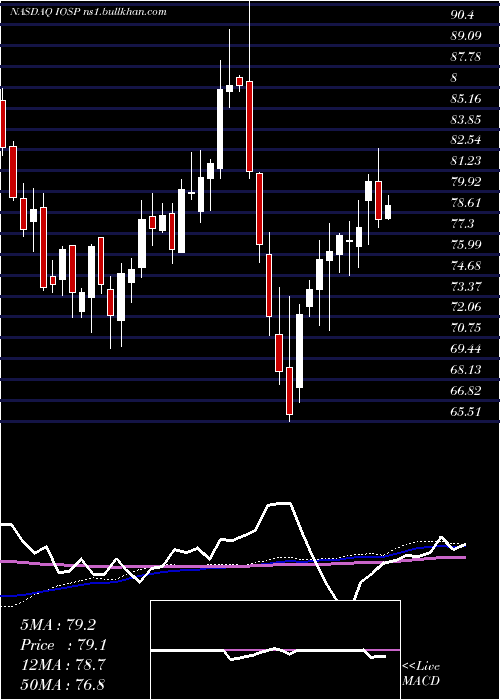Select the 77.3 price axis label
The height and width of the screenshot is (700, 500).
pos(462,223)
